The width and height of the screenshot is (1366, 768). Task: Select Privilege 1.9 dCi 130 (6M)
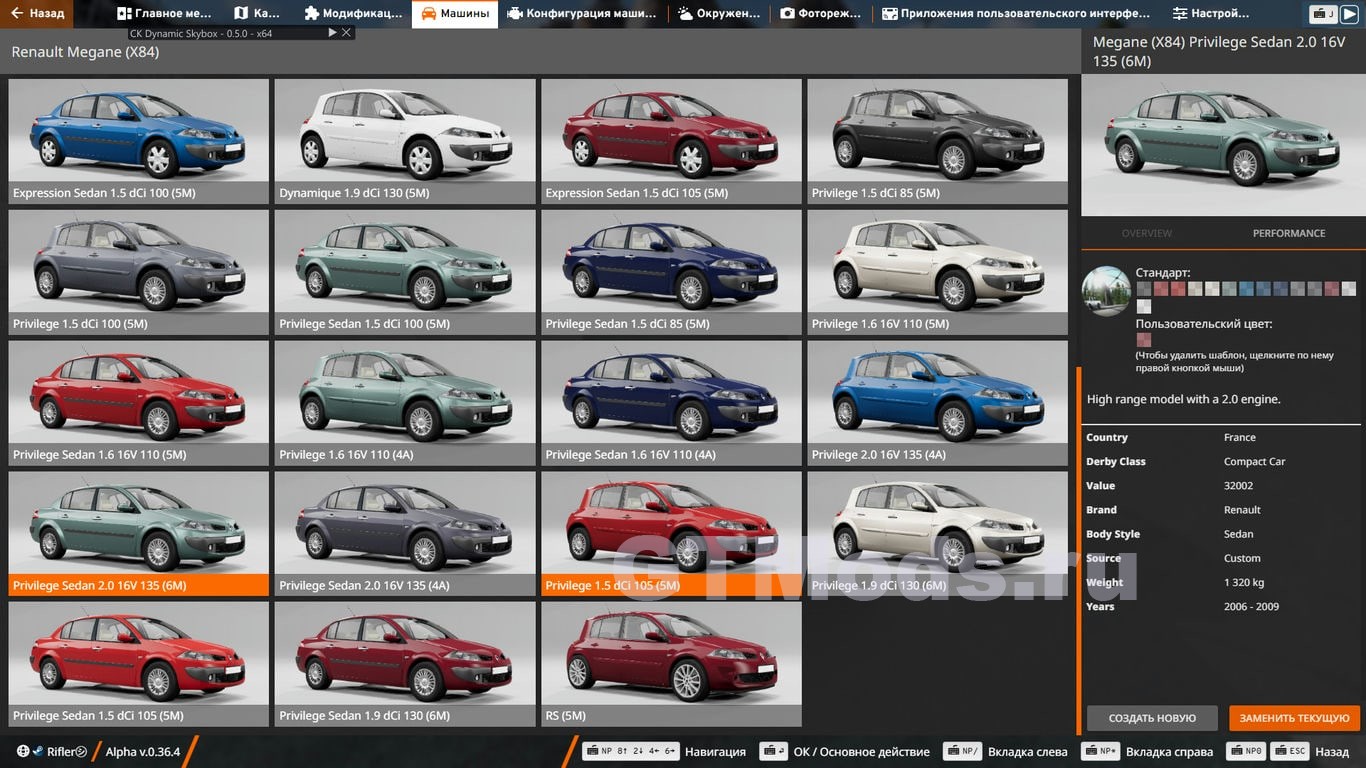coord(938,534)
